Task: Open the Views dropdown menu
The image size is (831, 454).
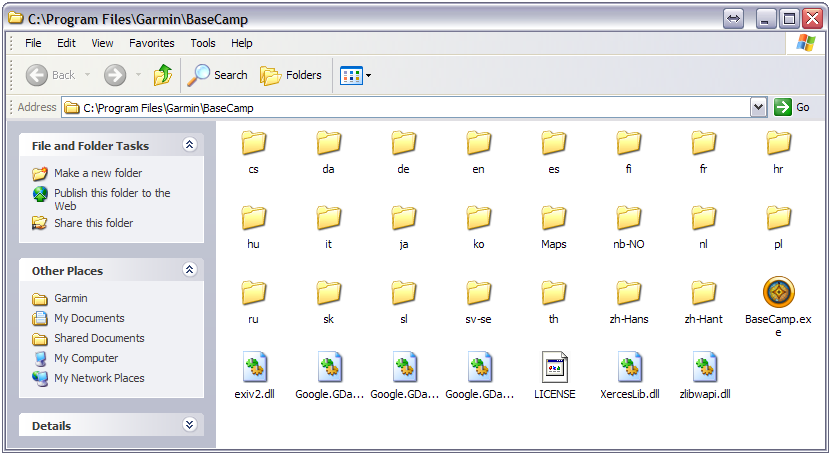Action: (355, 75)
